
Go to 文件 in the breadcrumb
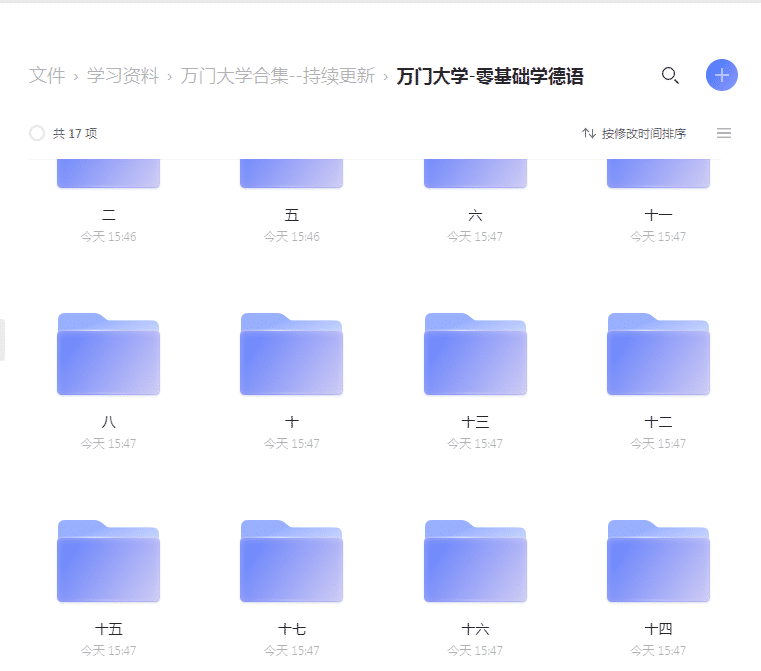point(47,76)
